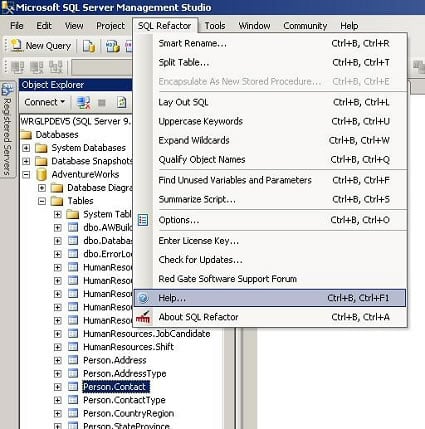
Task: Open the Project menu
Action: (x=110, y=26)
